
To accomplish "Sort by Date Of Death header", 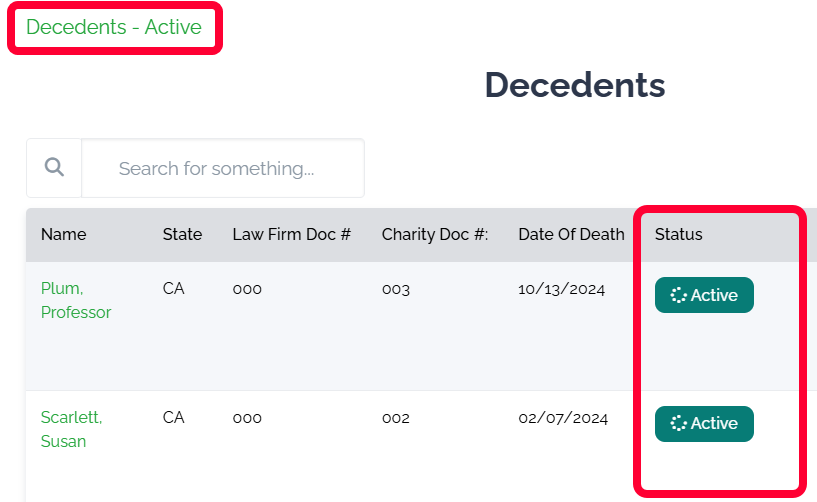I will (x=571, y=234).
